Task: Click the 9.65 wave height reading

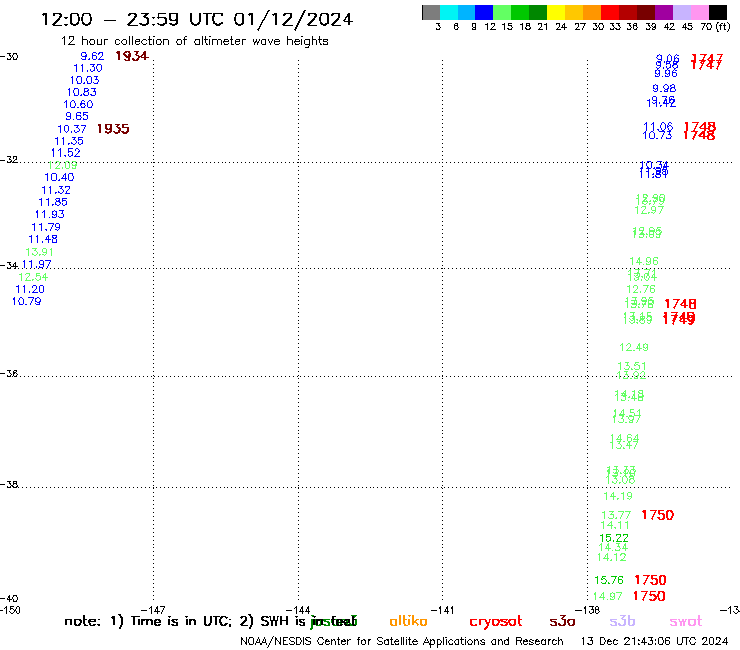Action: (x=77, y=116)
